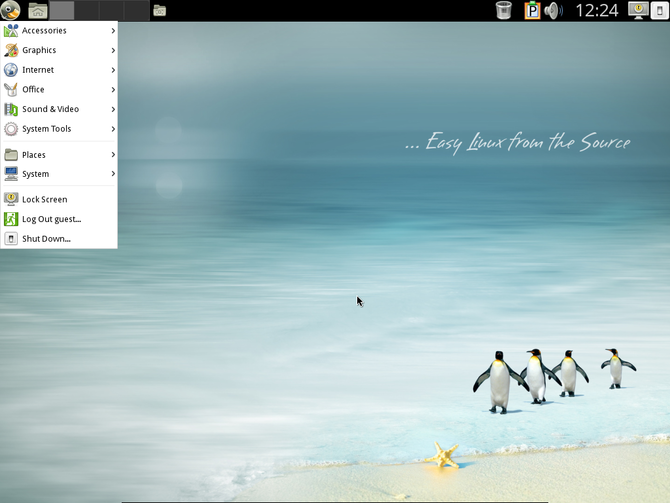Image resolution: width=670 pixels, height=503 pixels.
Task: Click the Accessories scissors icon
Action: tap(11, 31)
